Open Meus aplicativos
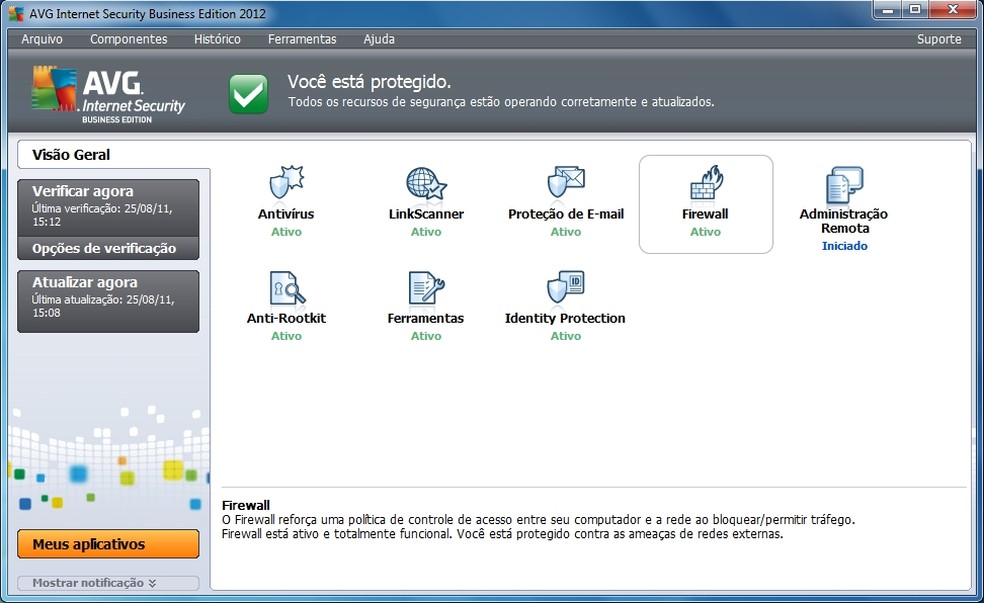Image resolution: width=984 pixels, height=603 pixels. 107,544
